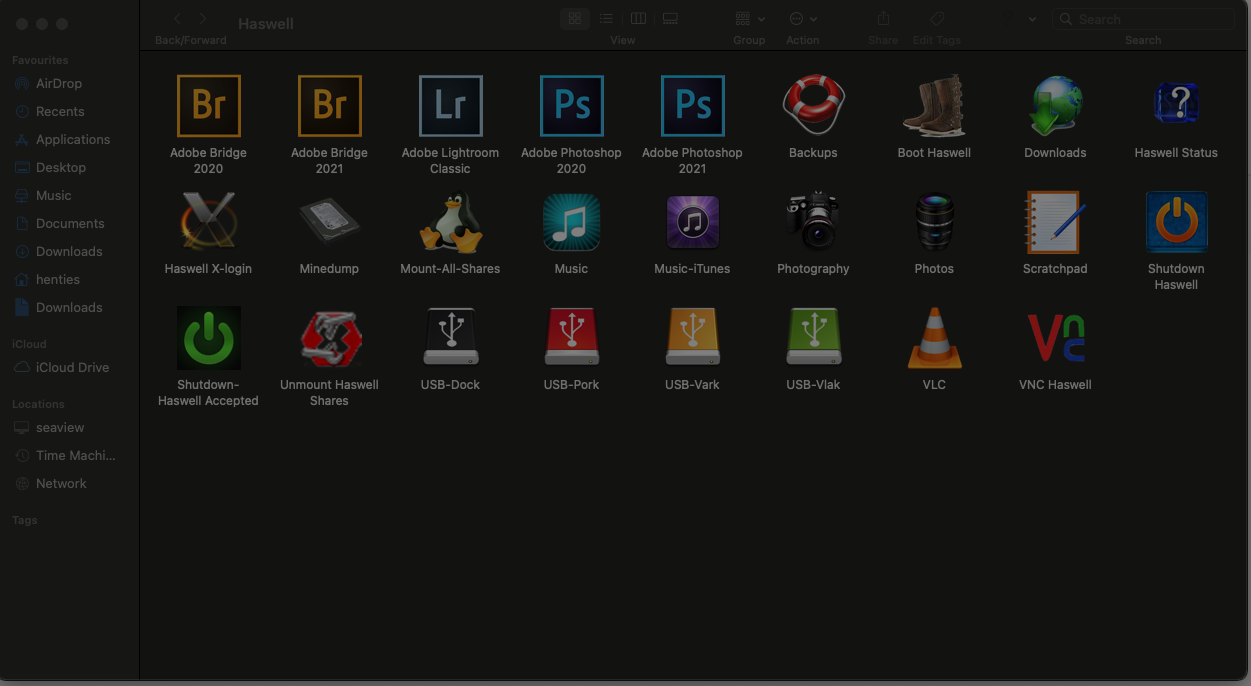Click the Backups lifebuoy icon

813,104
